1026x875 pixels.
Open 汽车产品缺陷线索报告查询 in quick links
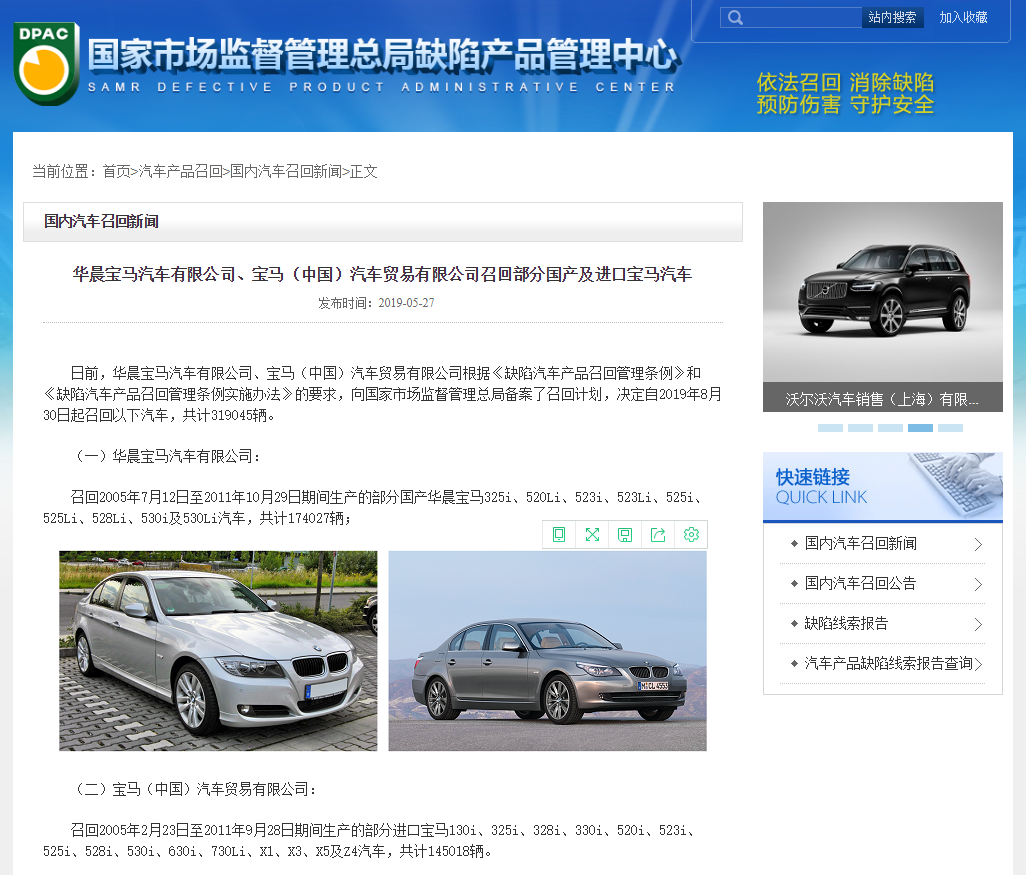point(889,663)
